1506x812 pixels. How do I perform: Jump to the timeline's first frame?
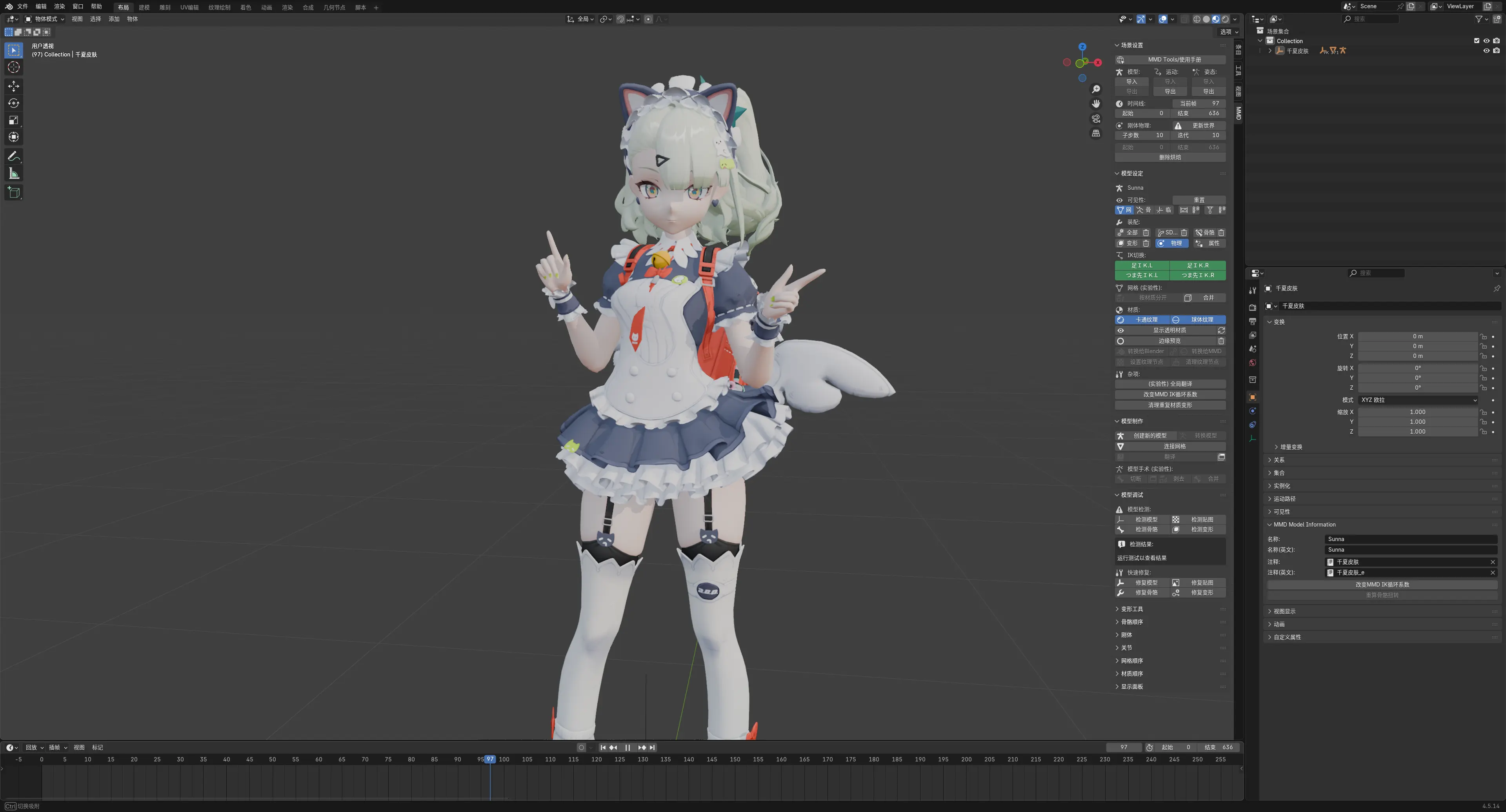point(603,748)
